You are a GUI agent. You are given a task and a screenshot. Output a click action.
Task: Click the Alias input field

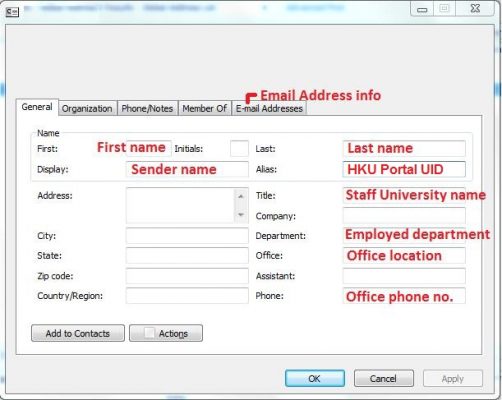tap(404, 169)
